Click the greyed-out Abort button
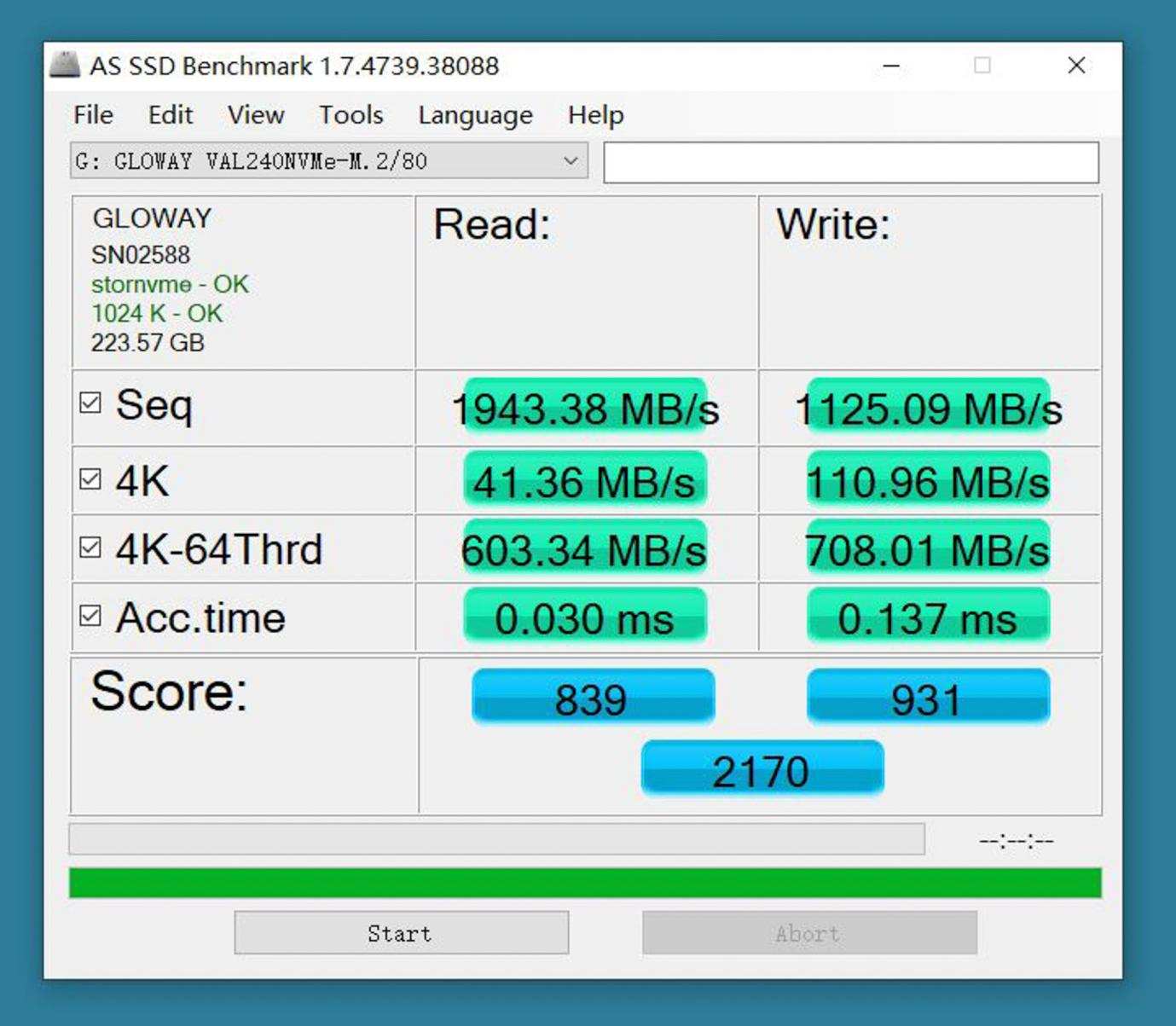 click(808, 933)
